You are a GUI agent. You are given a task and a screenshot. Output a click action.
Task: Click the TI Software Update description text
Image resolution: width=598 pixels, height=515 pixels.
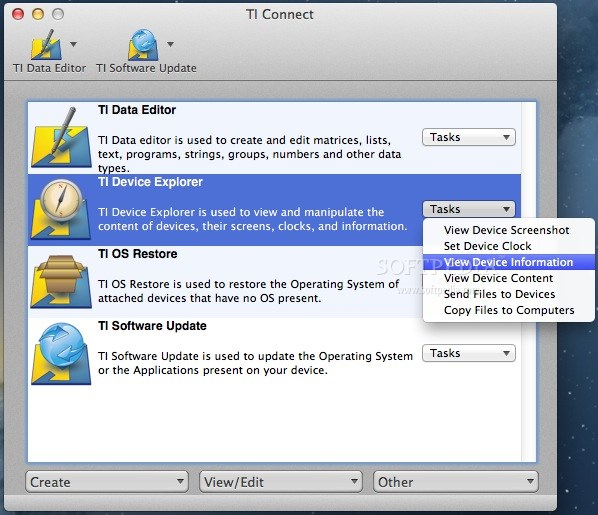click(255, 363)
